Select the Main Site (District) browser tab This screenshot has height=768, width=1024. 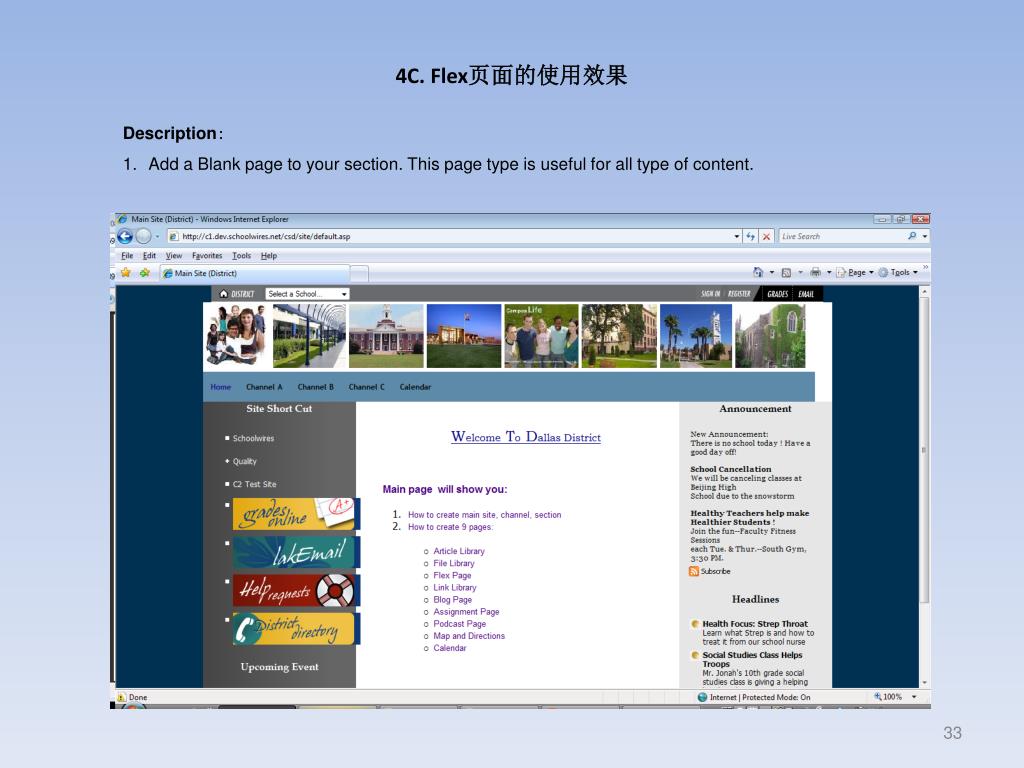click(x=255, y=273)
